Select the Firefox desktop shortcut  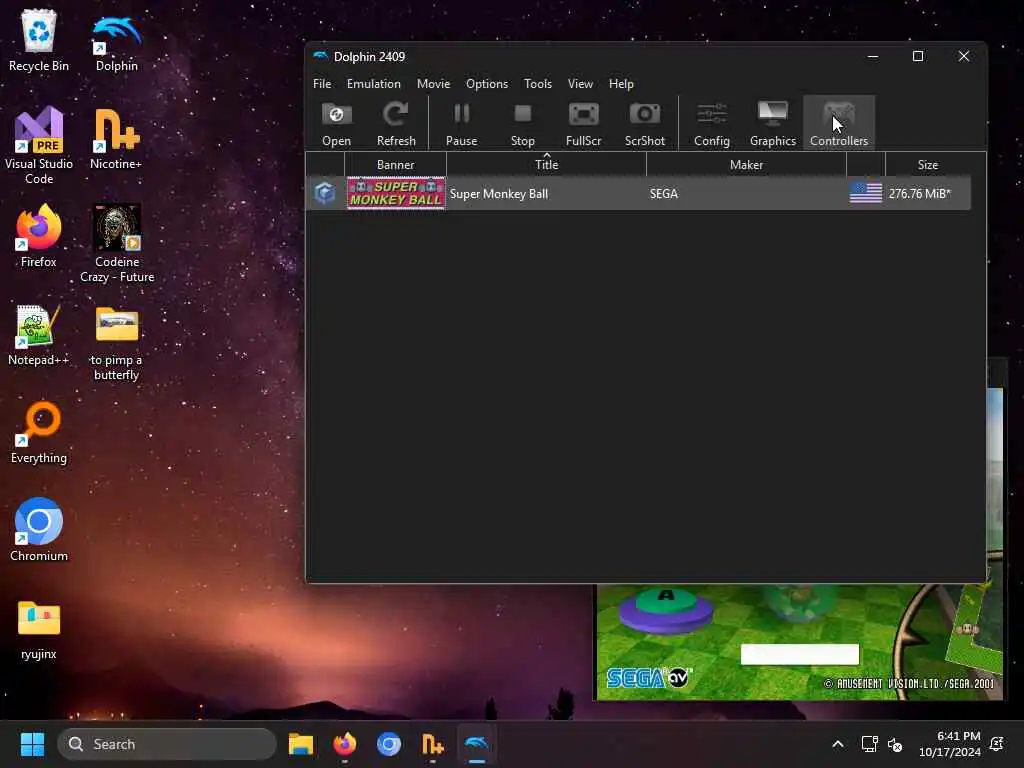point(39,236)
